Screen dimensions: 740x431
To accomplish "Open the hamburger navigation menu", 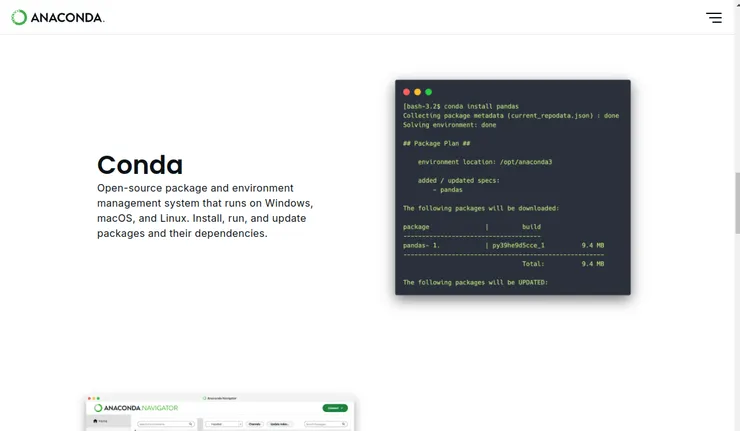I will point(714,17).
